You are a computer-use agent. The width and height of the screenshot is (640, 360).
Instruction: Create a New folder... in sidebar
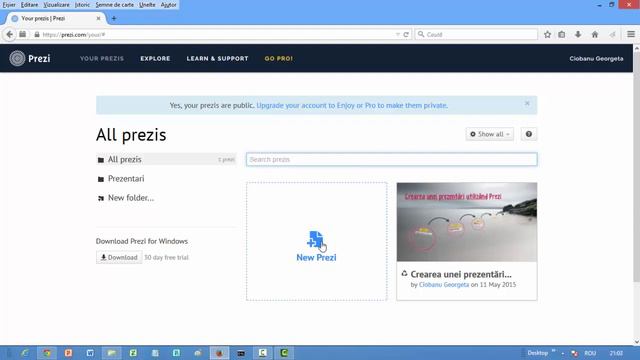(131, 198)
